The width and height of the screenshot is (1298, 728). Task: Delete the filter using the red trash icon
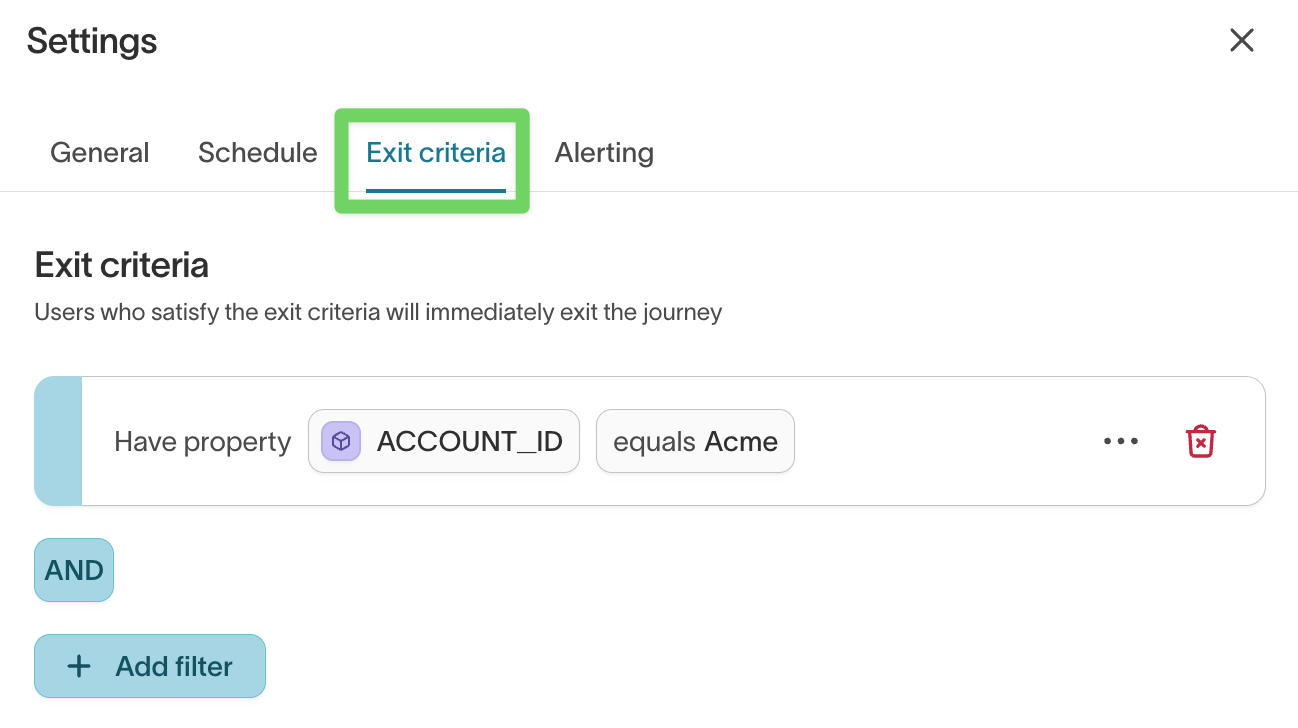(x=1199, y=440)
